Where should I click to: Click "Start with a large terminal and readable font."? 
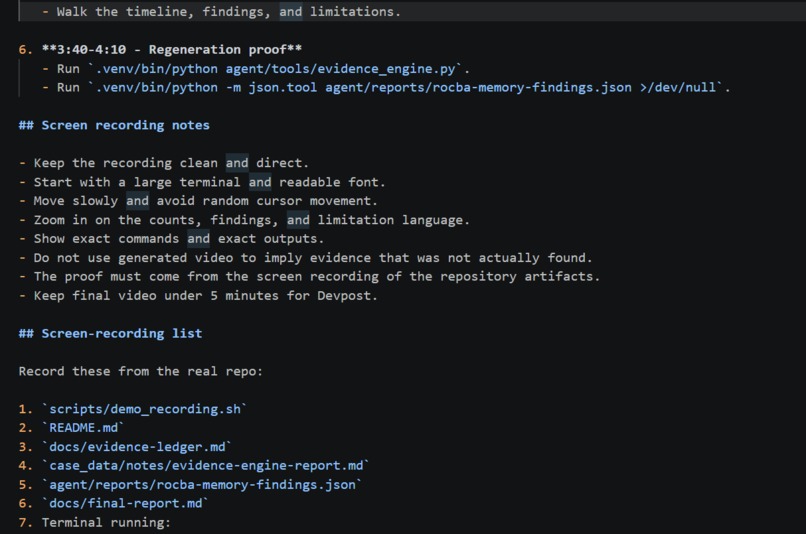tap(202, 182)
